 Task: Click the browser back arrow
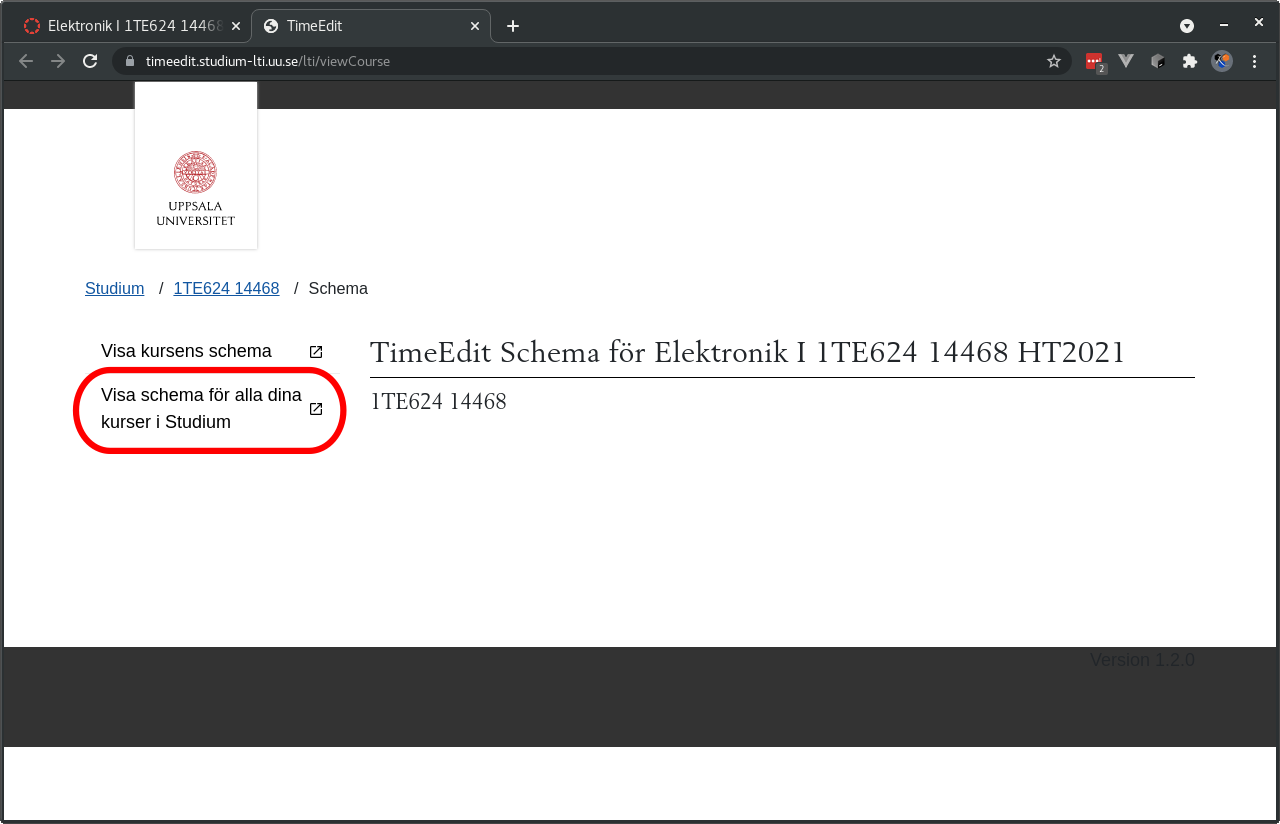tap(26, 61)
